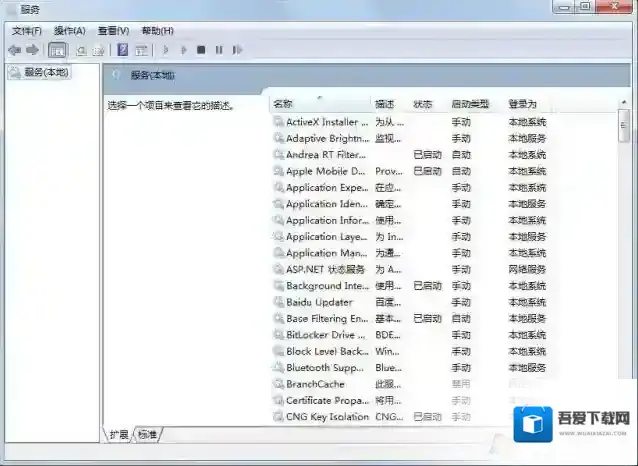Click Prov... description of Apple Mobile

click(389, 171)
